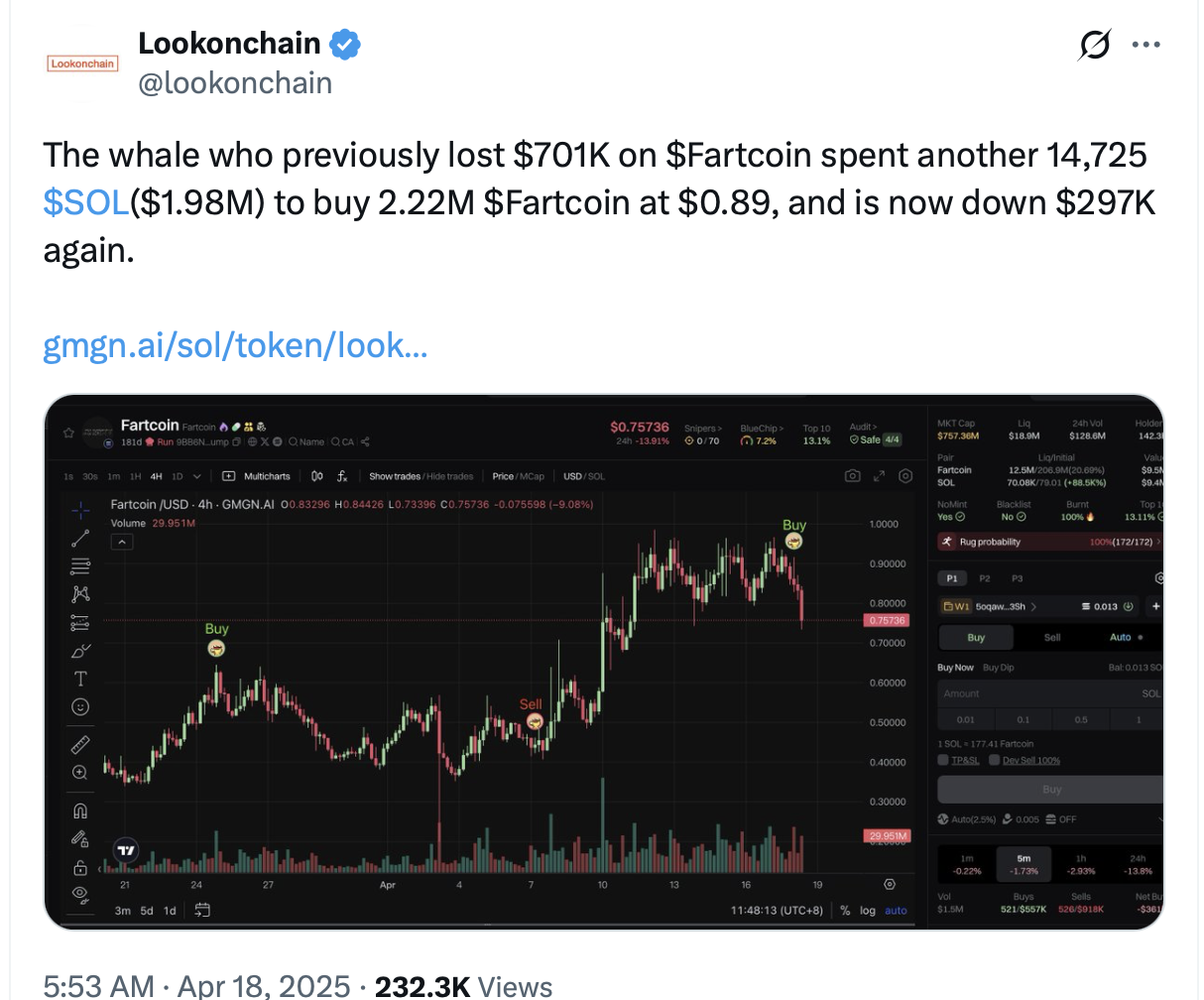Collapse the chart legend arrow
The image size is (1204, 1000).
(x=122, y=542)
